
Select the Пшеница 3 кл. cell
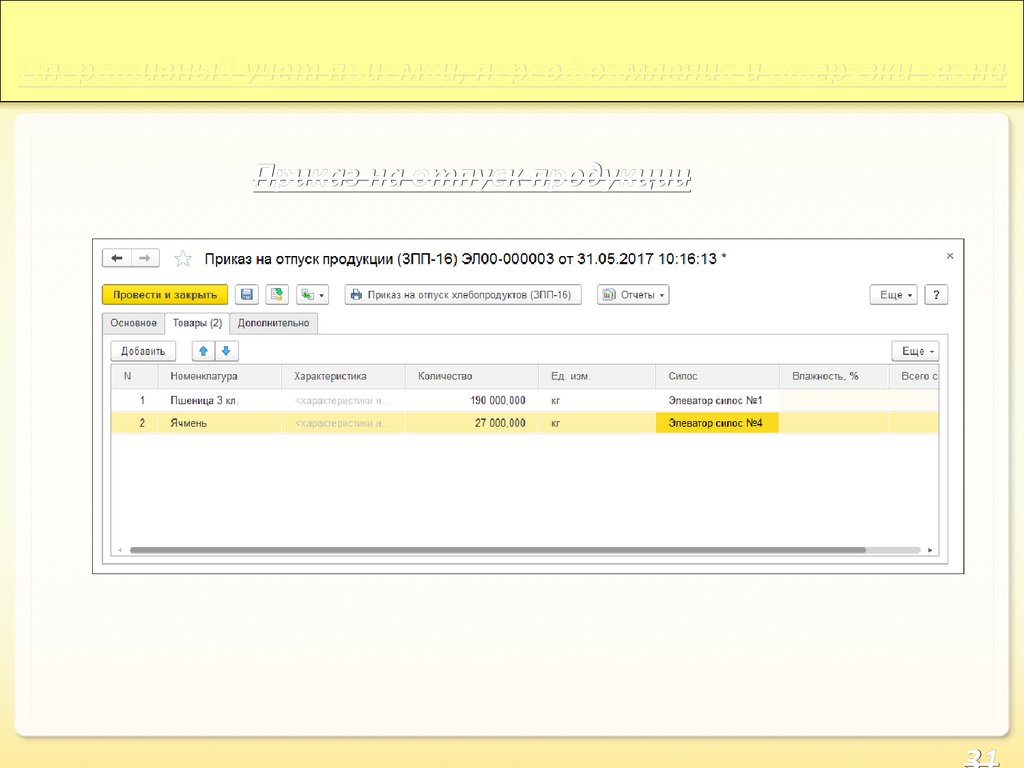click(x=219, y=400)
